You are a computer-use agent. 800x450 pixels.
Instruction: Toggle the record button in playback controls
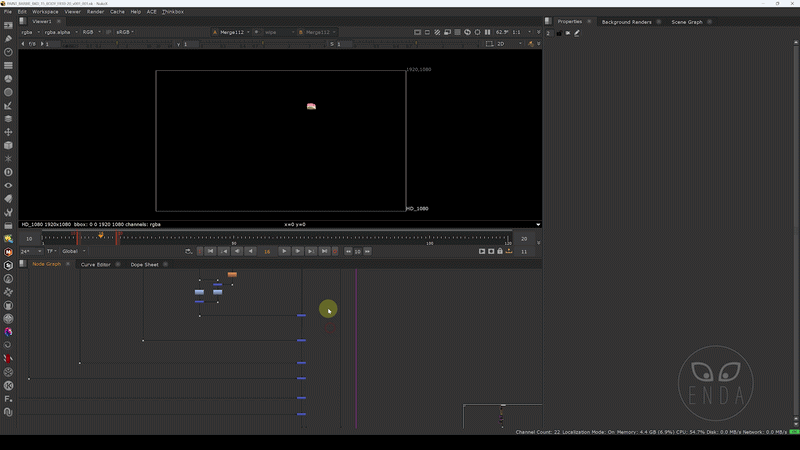335,251
